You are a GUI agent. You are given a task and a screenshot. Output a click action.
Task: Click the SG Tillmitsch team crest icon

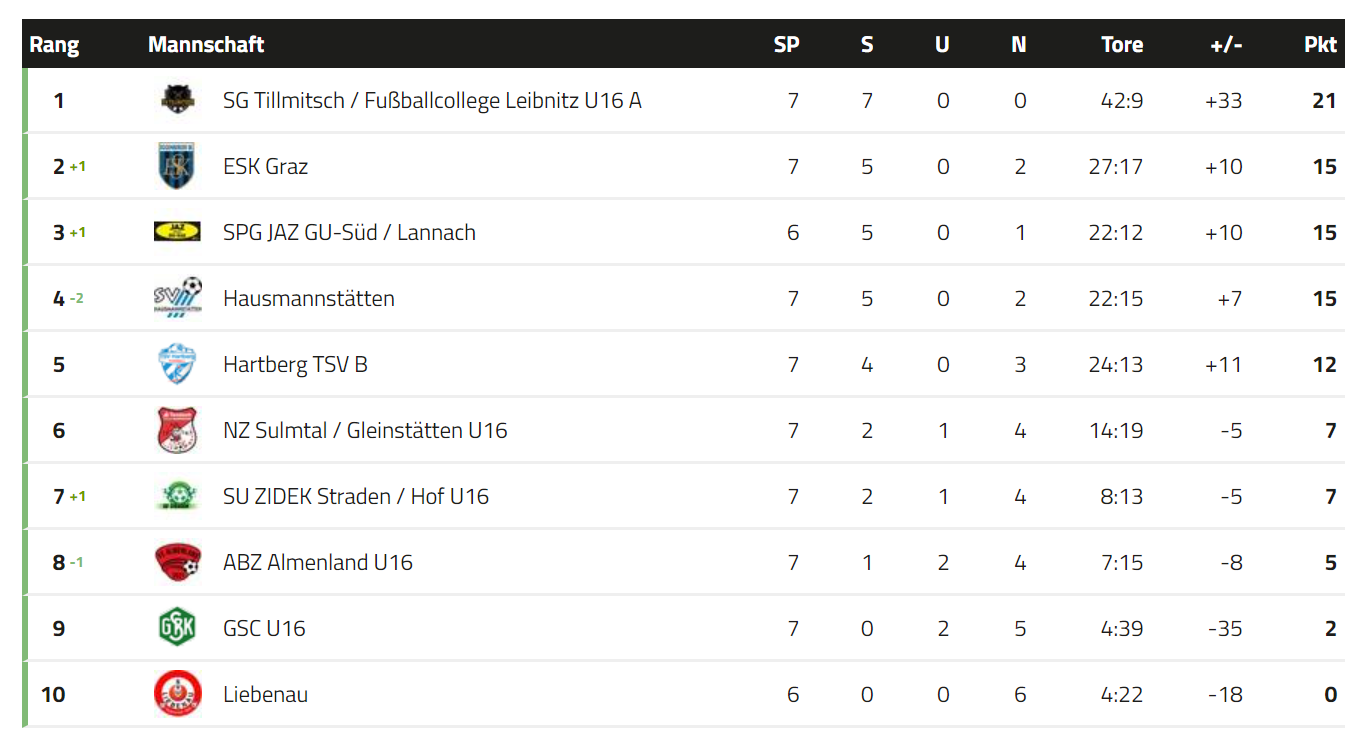tap(177, 100)
